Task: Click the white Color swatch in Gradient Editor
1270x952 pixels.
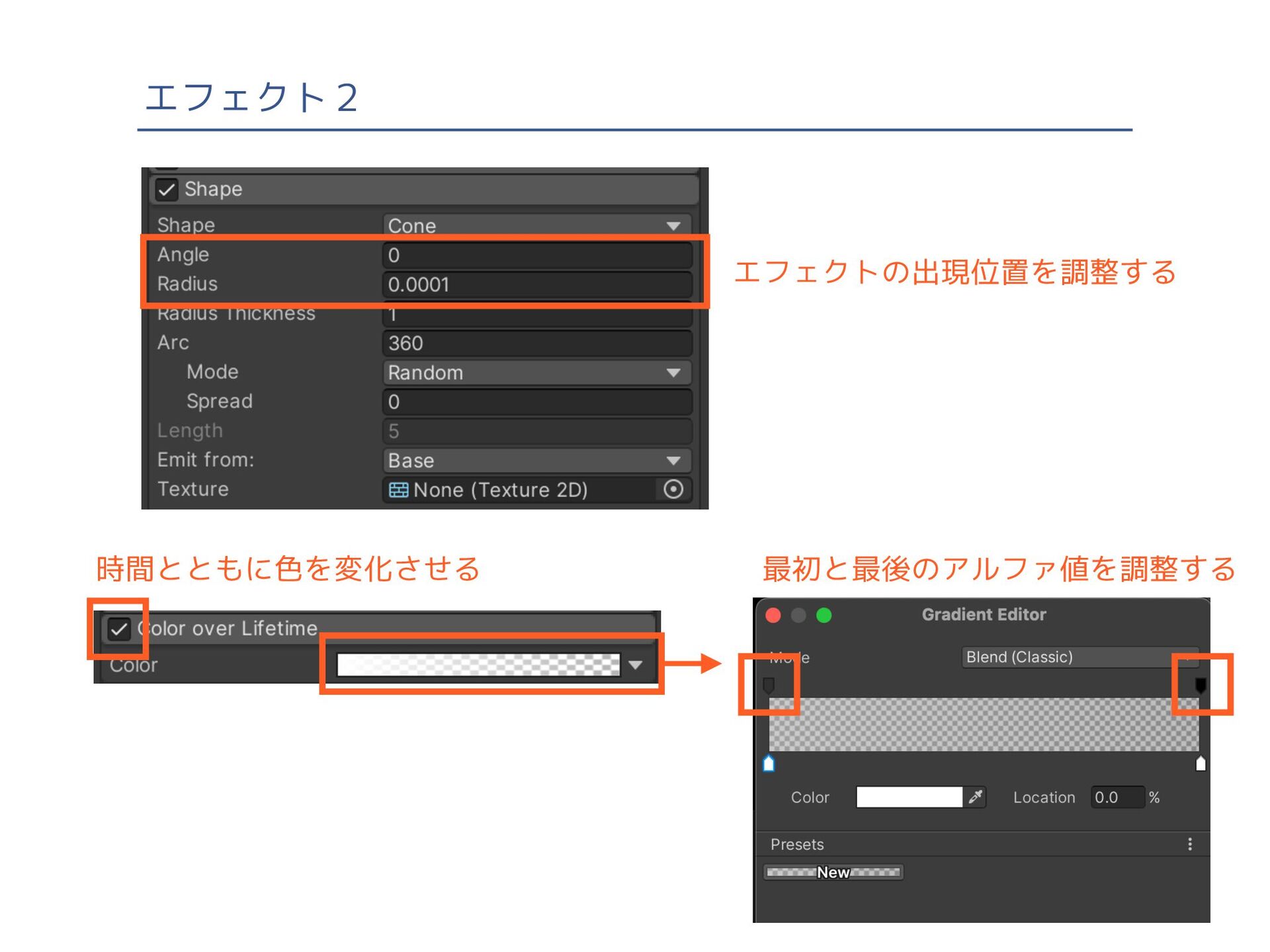Action: [x=909, y=797]
